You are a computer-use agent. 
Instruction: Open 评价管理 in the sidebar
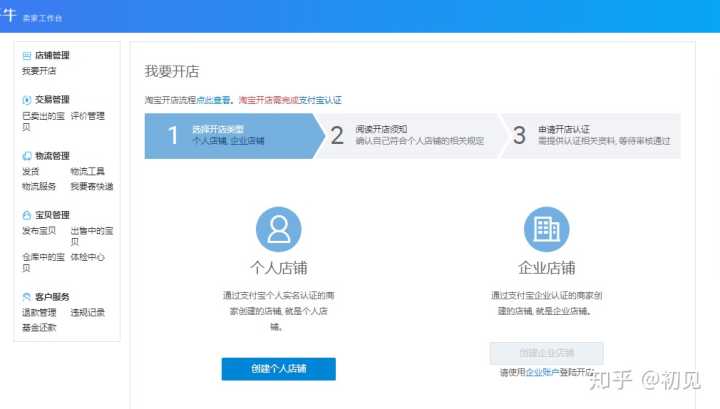point(87,116)
